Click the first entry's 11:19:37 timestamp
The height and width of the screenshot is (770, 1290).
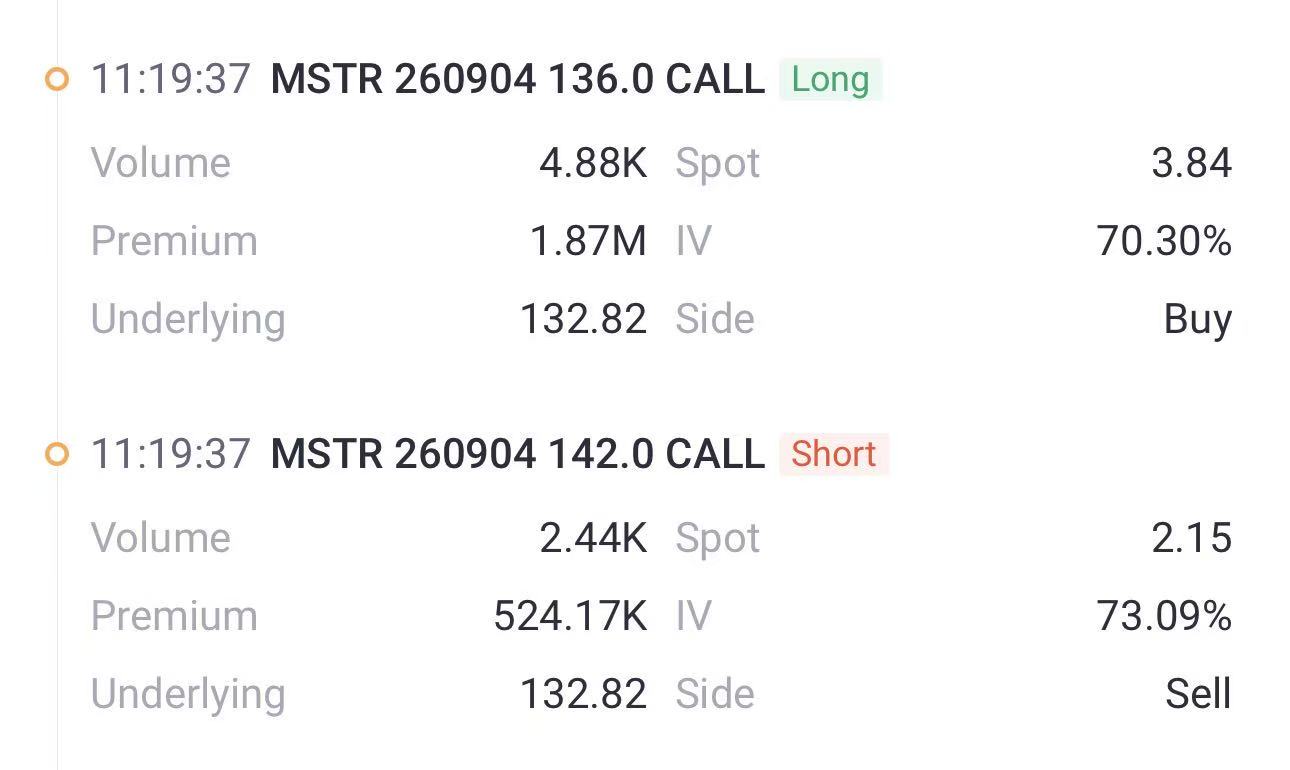[170, 79]
